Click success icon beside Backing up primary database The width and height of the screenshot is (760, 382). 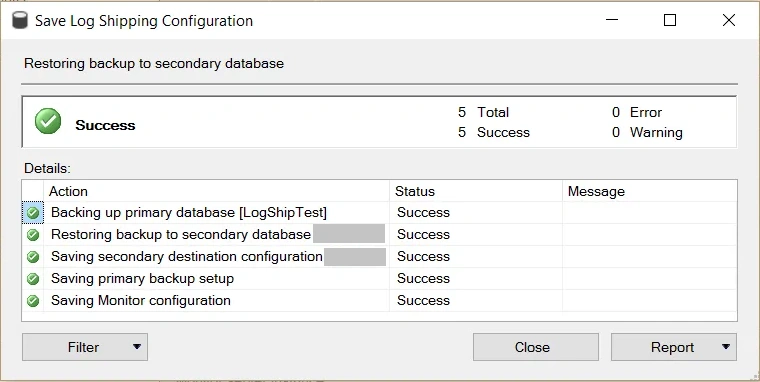tap(33, 213)
